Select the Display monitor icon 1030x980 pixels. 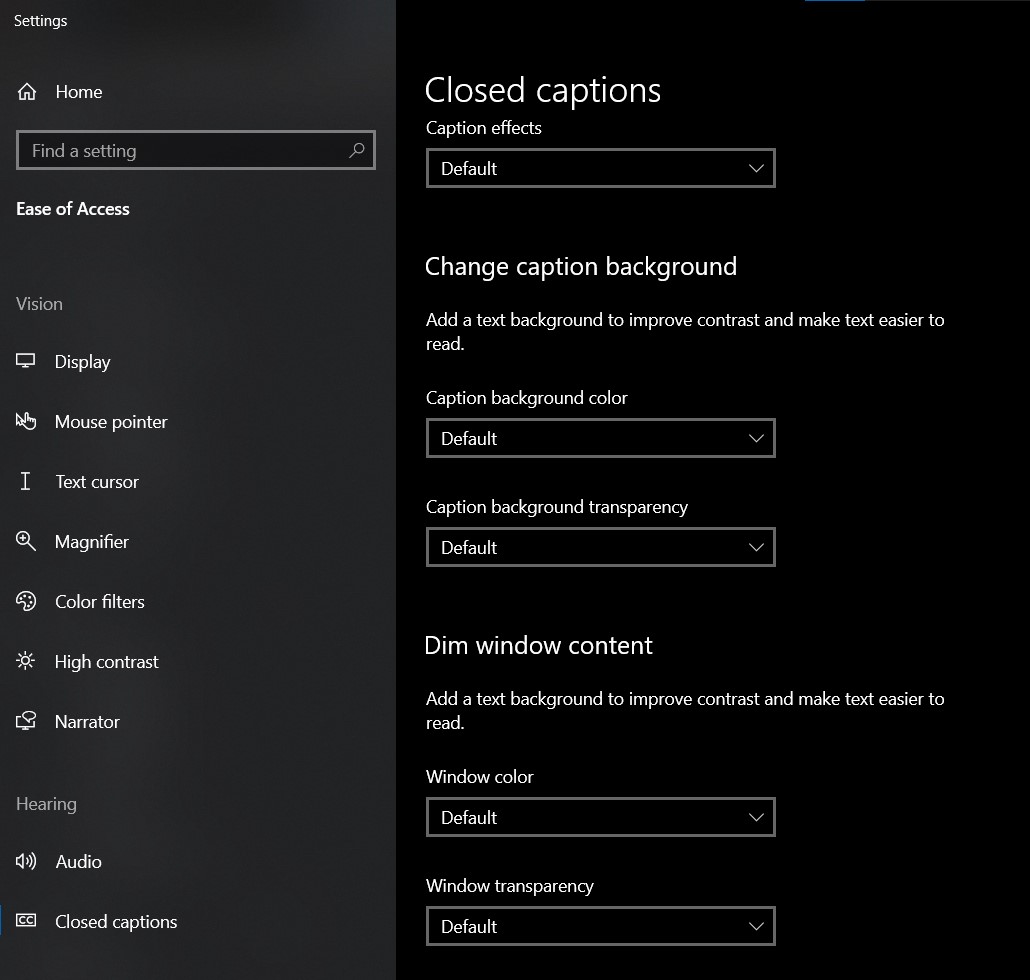(26, 361)
